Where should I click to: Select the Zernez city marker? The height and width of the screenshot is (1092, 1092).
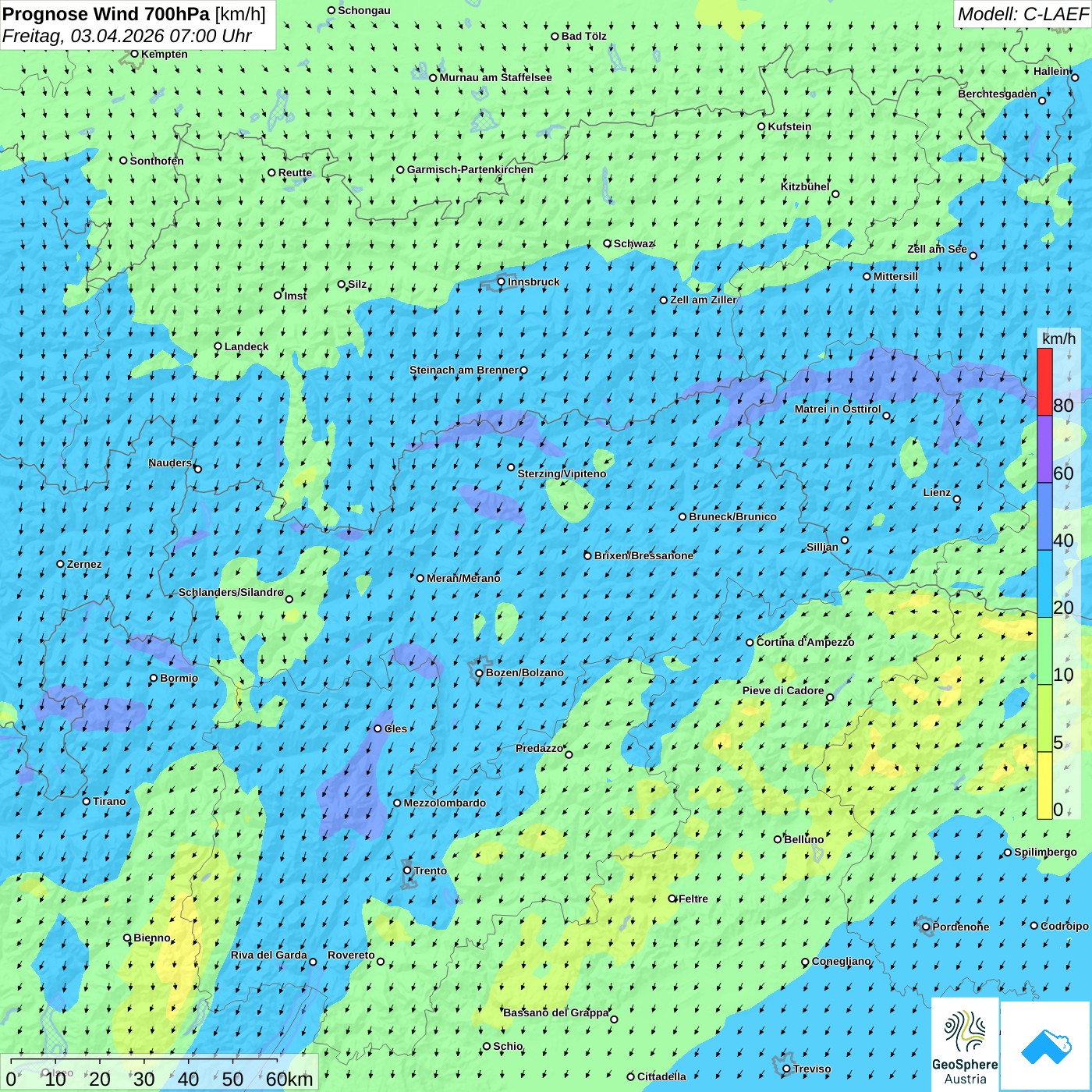(60, 564)
